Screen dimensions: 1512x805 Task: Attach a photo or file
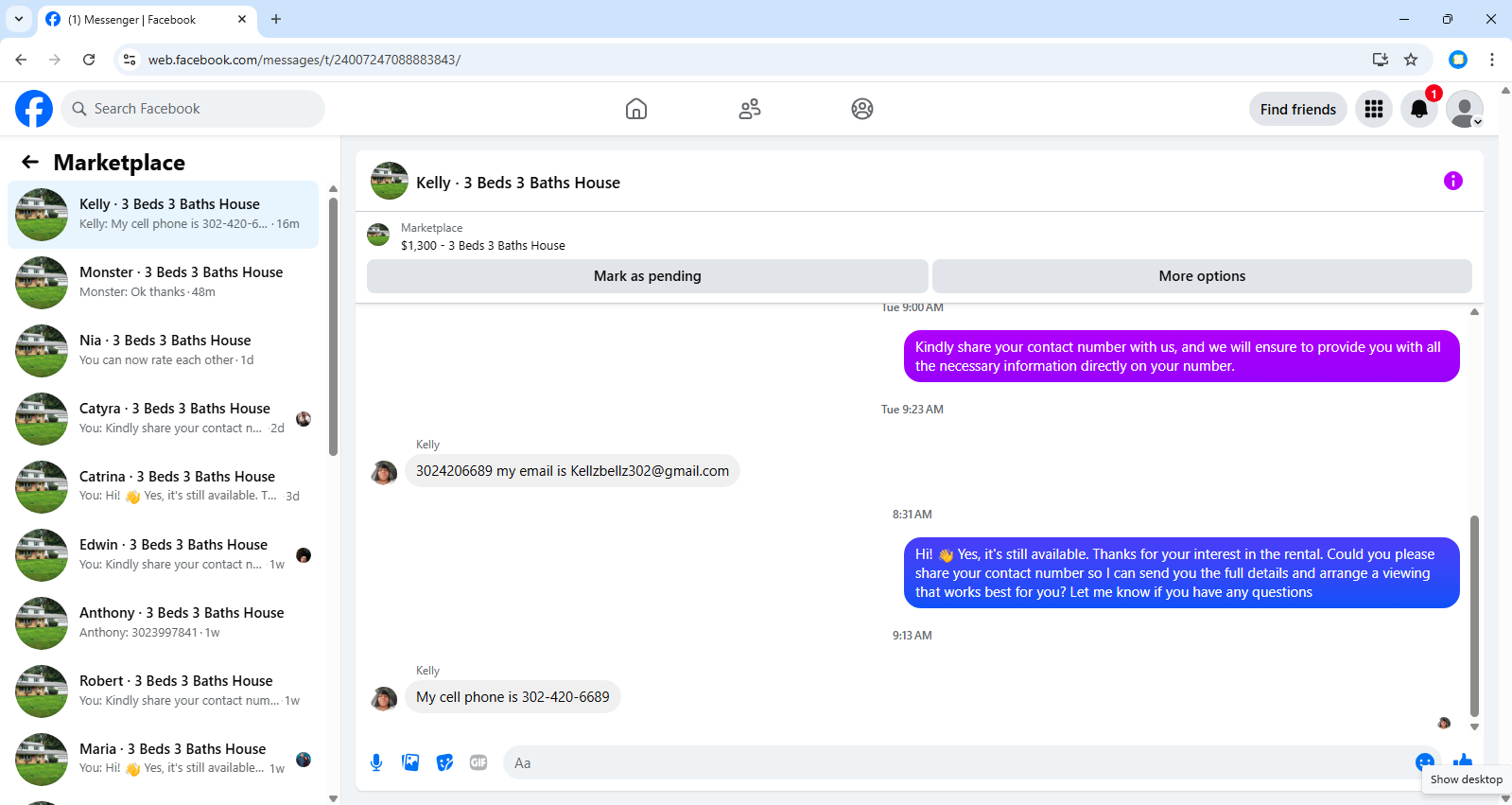tap(410, 762)
